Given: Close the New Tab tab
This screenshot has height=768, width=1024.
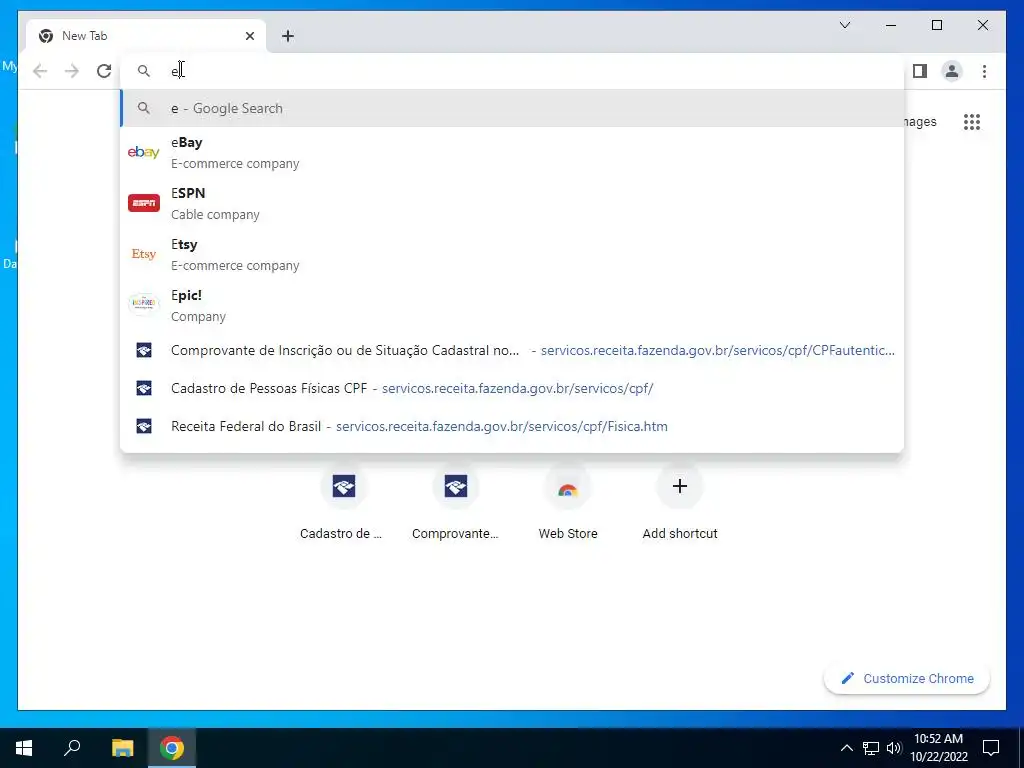Looking at the screenshot, I should (x=249, y=36).
